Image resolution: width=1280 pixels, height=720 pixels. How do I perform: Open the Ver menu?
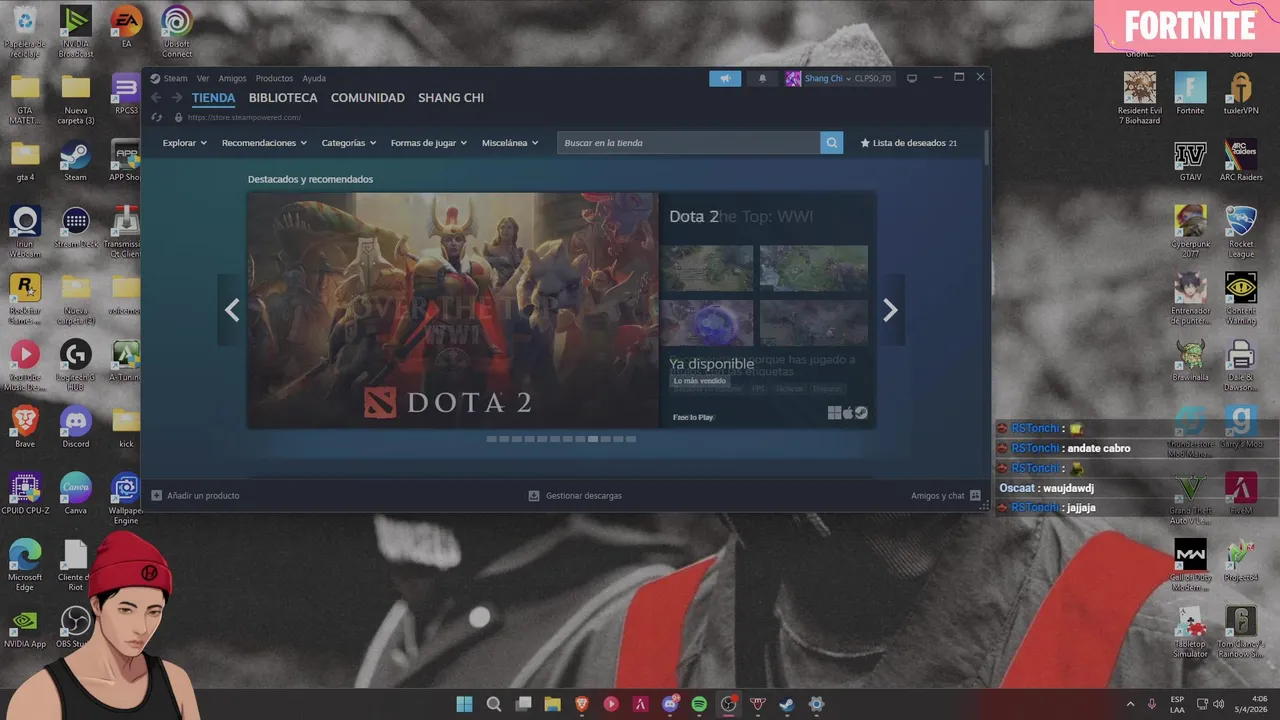tap(203, 78)
